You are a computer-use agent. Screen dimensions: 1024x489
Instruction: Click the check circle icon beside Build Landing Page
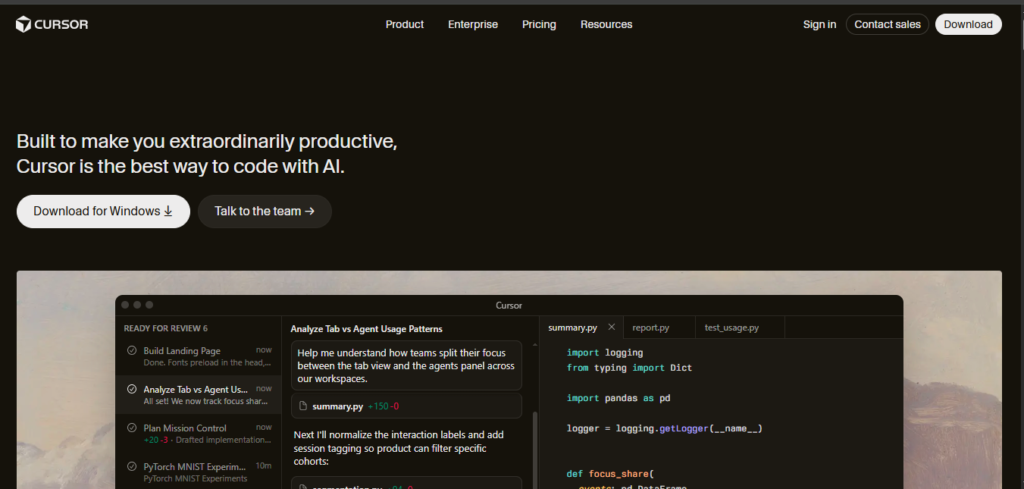[131, 351]
